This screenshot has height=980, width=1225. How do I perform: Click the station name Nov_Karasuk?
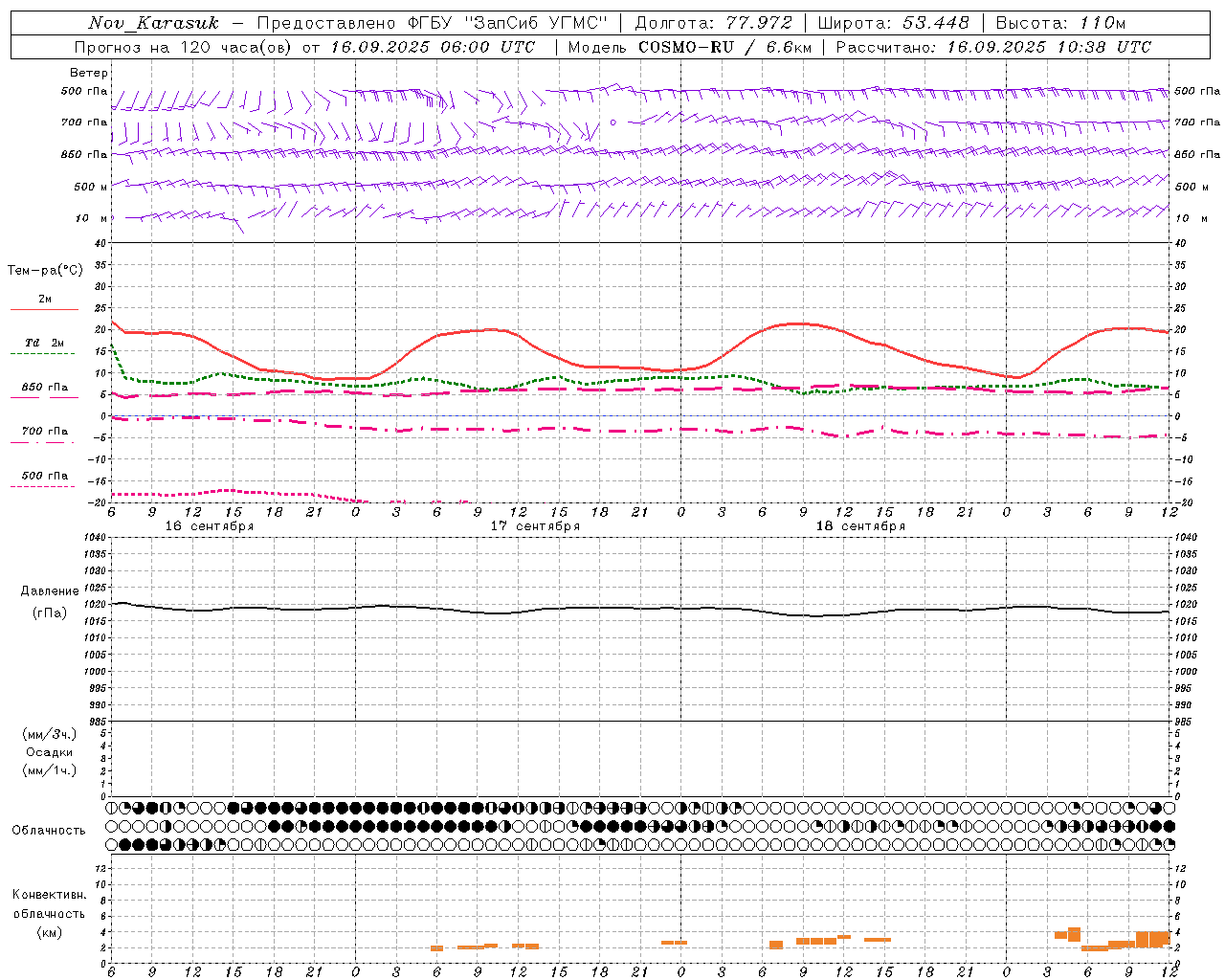pos(153,23)
